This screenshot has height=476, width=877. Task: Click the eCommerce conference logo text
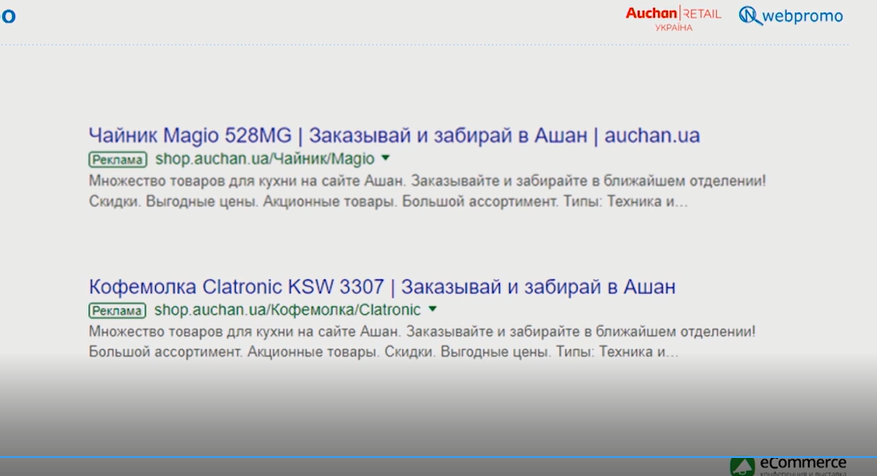[802, 464]
